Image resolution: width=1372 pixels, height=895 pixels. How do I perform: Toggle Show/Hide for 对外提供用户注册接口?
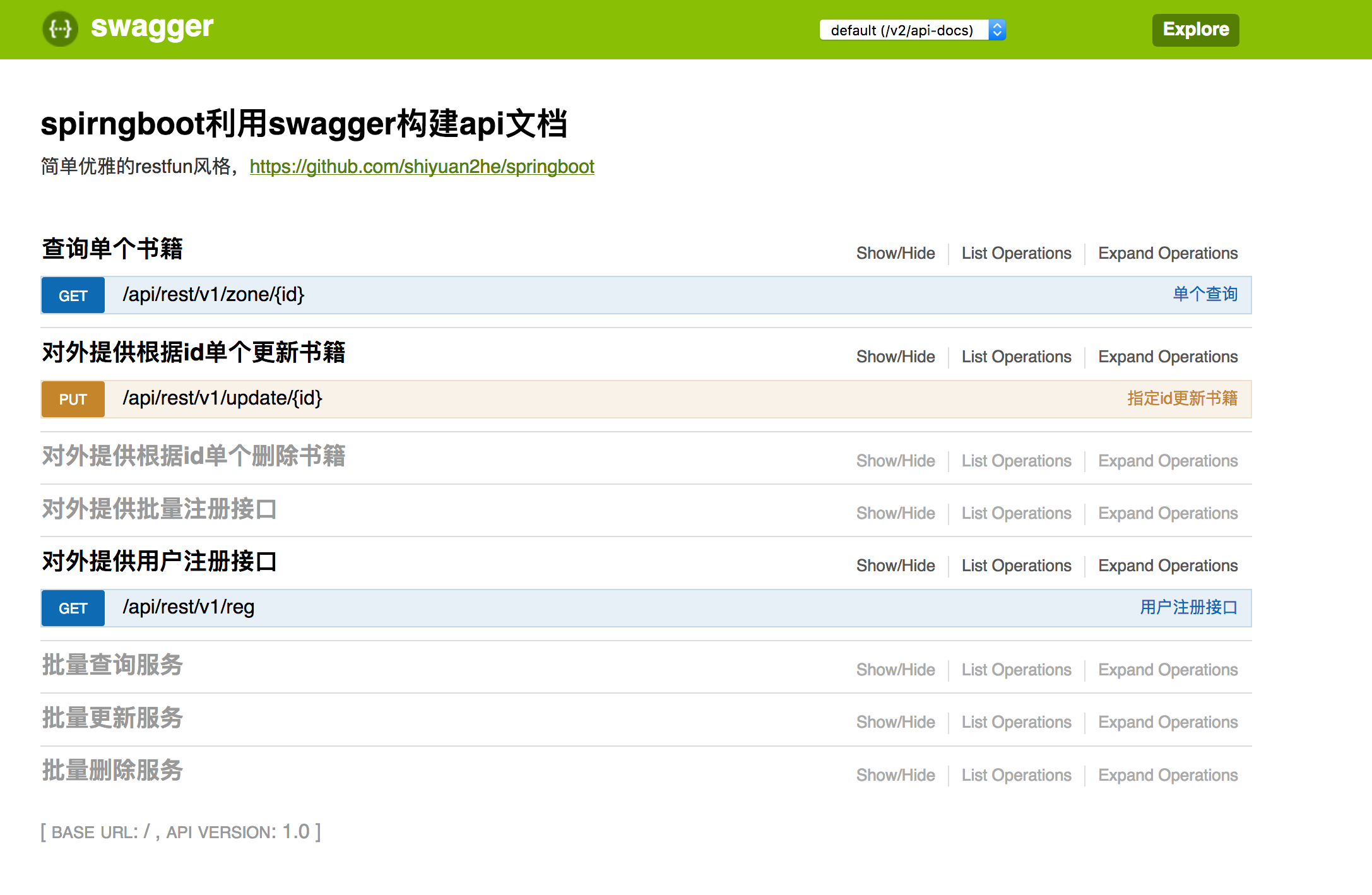pos(894,564)
